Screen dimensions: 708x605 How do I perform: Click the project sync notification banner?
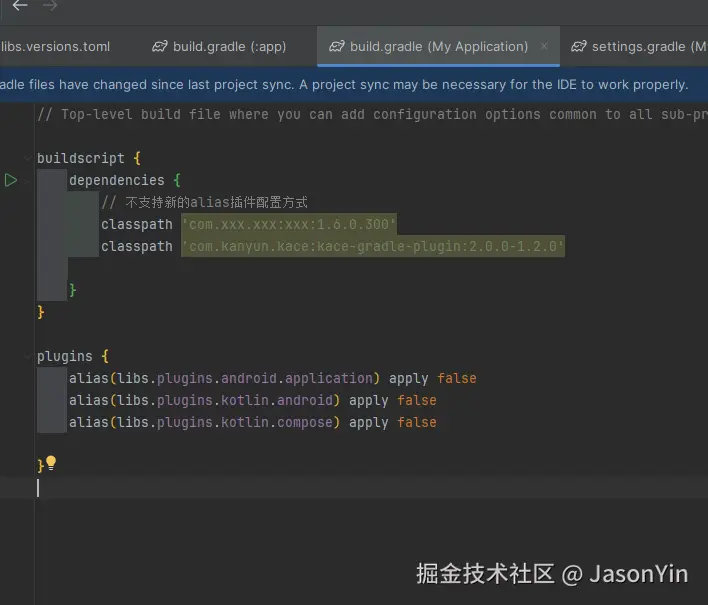click(354, 84)
